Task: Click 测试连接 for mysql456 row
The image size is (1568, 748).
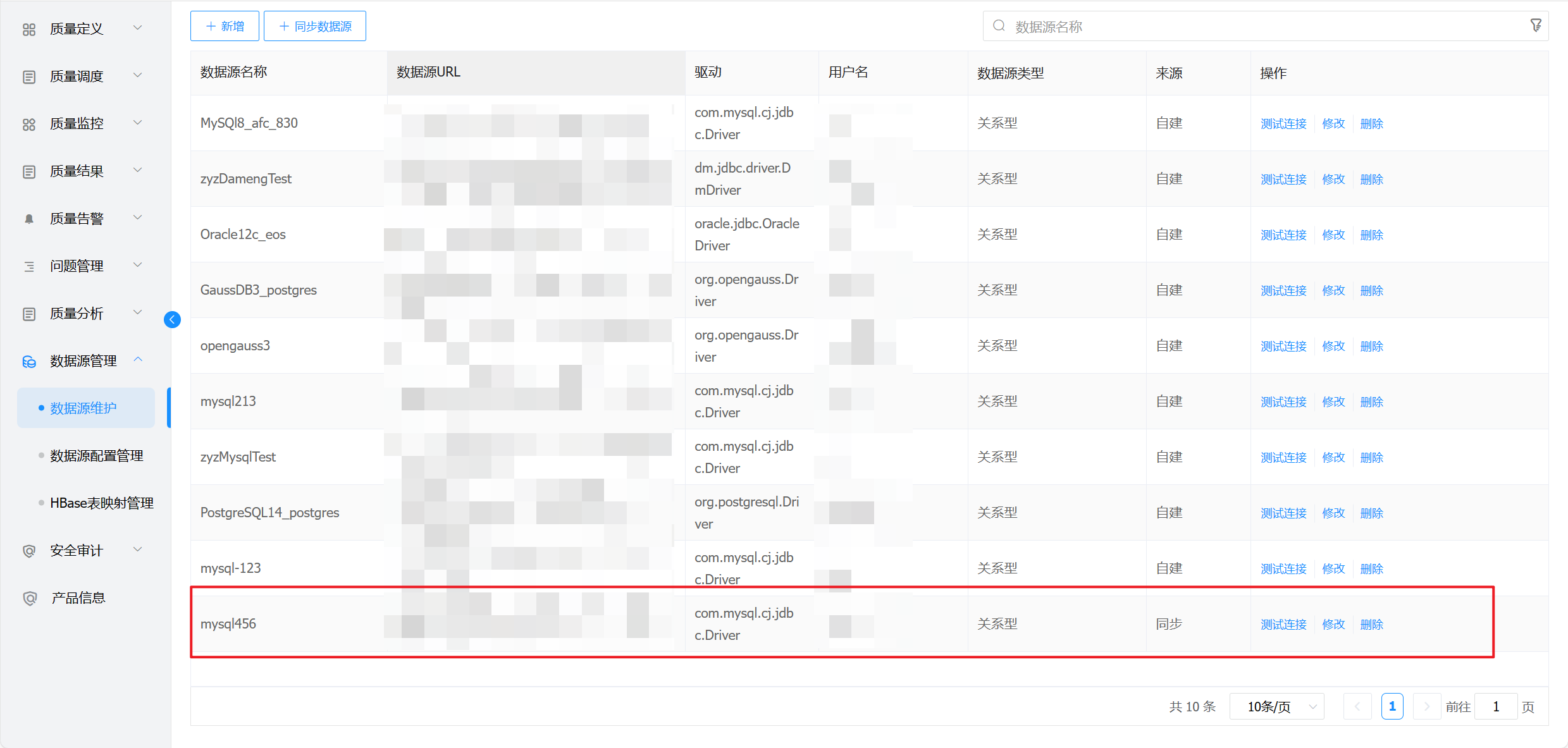Action: click(x=1283, y=625)
